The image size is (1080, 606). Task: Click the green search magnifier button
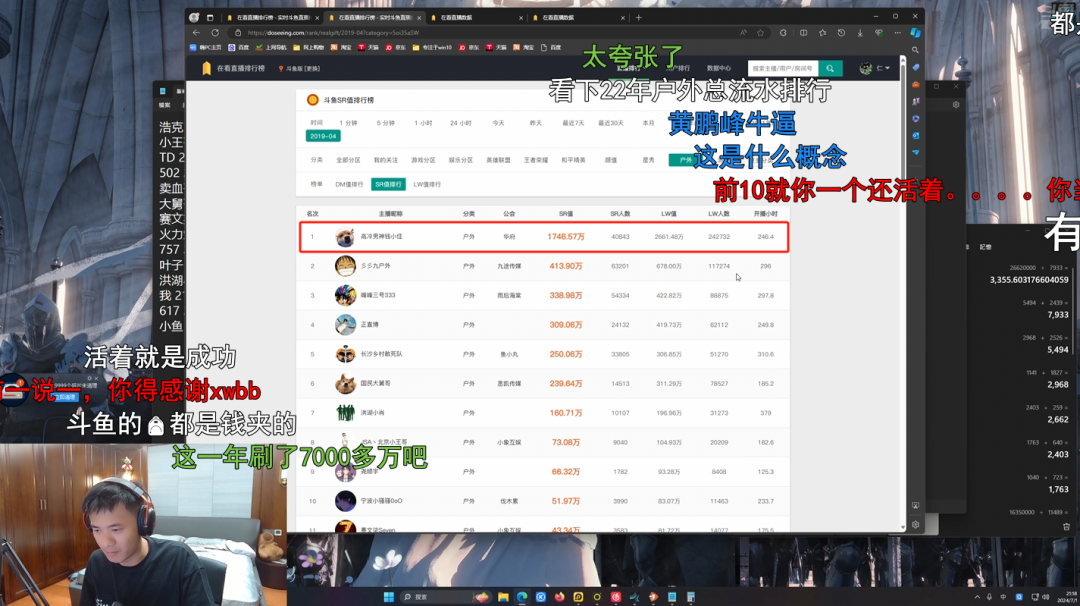tap(830, 68)
